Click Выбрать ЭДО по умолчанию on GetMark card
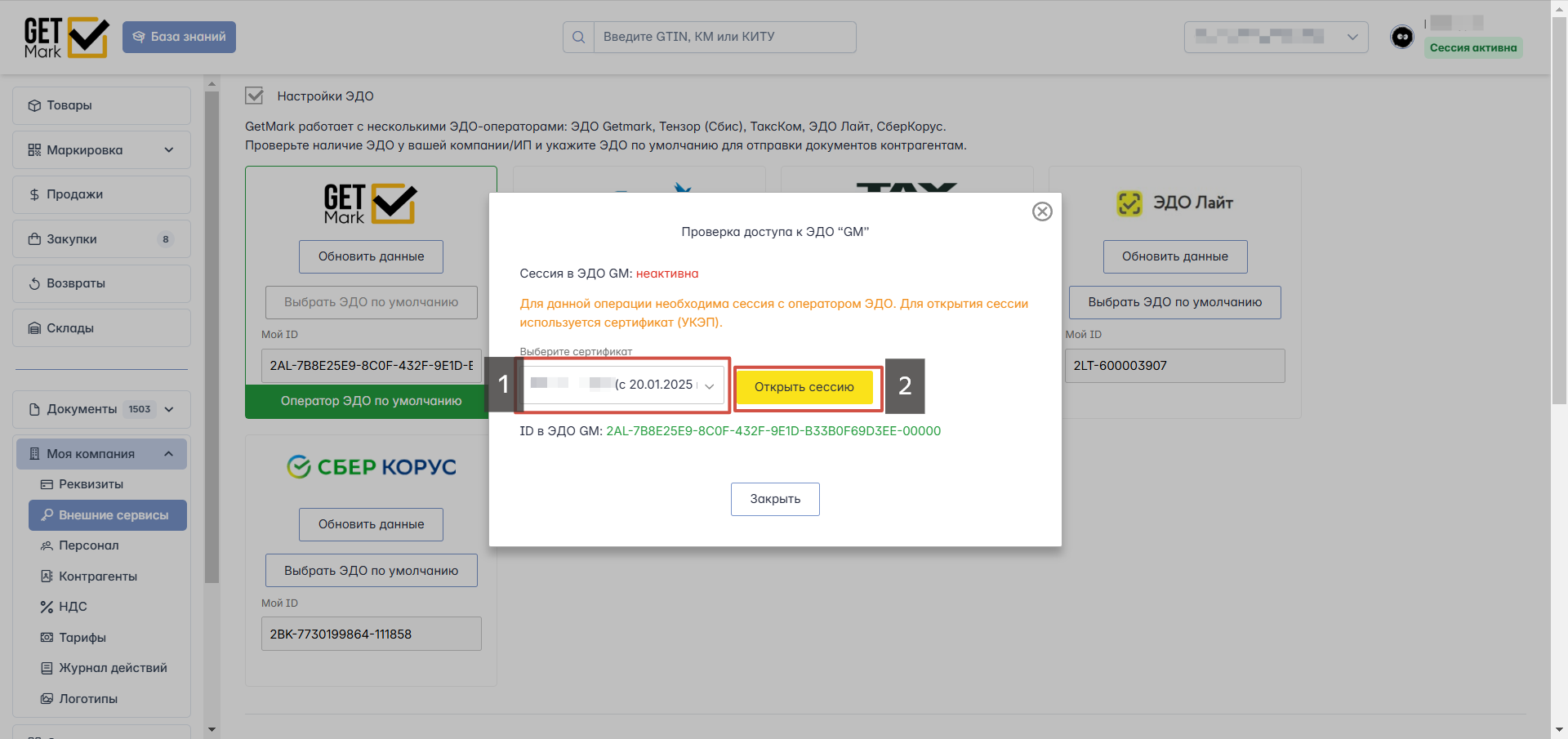Screen dimensions: 1568x739 coord(371,302)
